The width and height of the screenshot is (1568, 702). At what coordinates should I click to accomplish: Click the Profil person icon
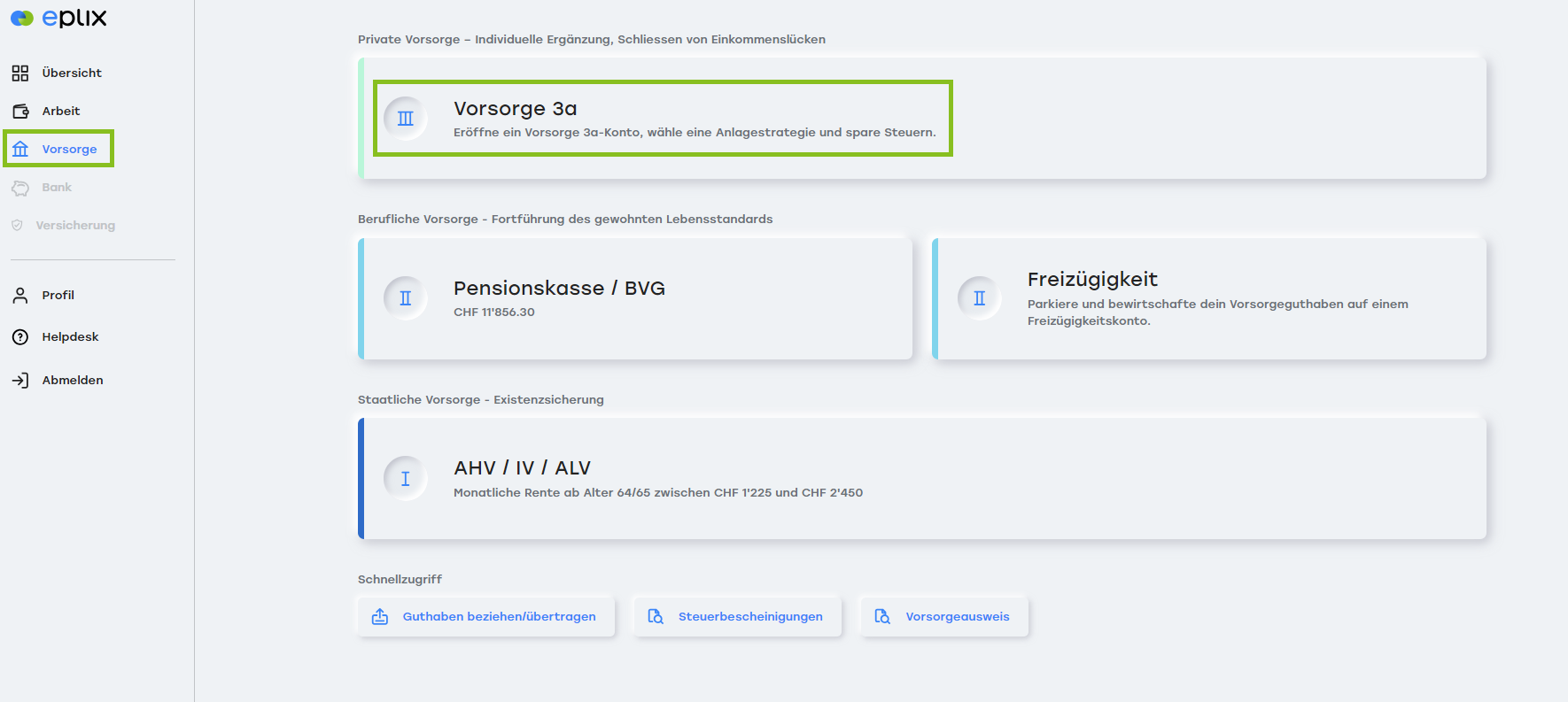[x=20, y=295]
